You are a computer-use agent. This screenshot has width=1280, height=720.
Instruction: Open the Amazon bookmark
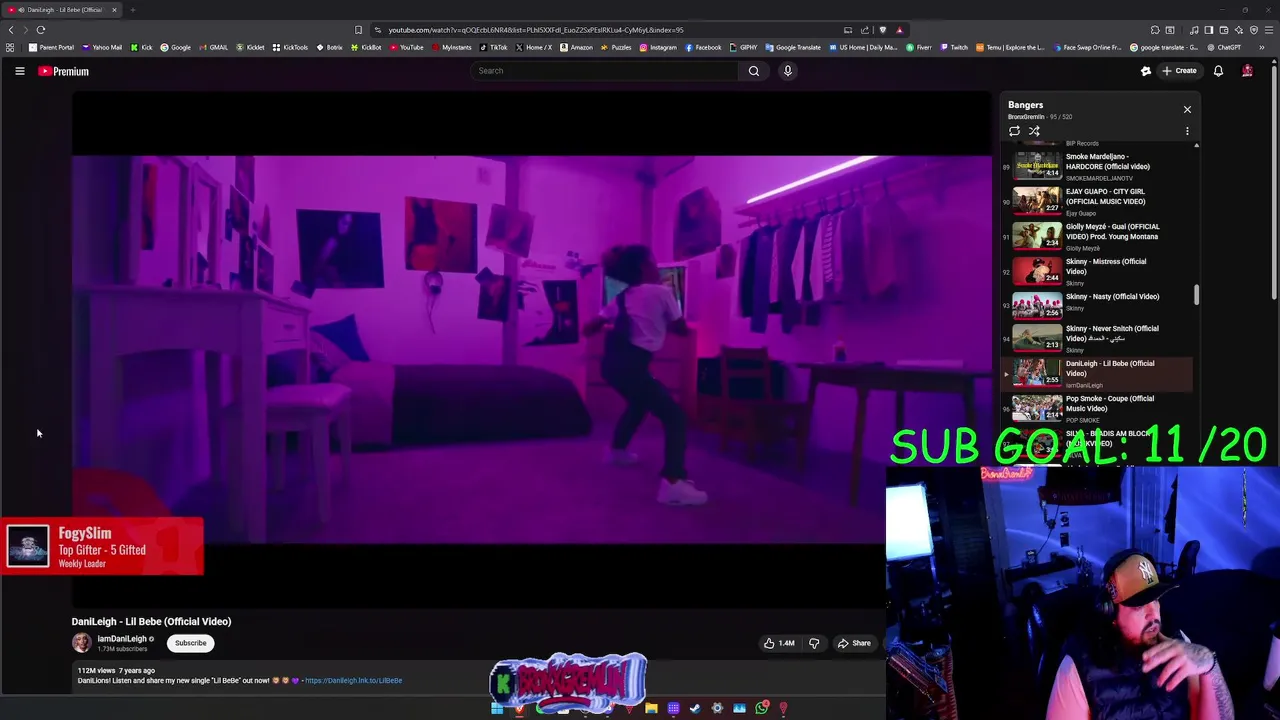576,47
